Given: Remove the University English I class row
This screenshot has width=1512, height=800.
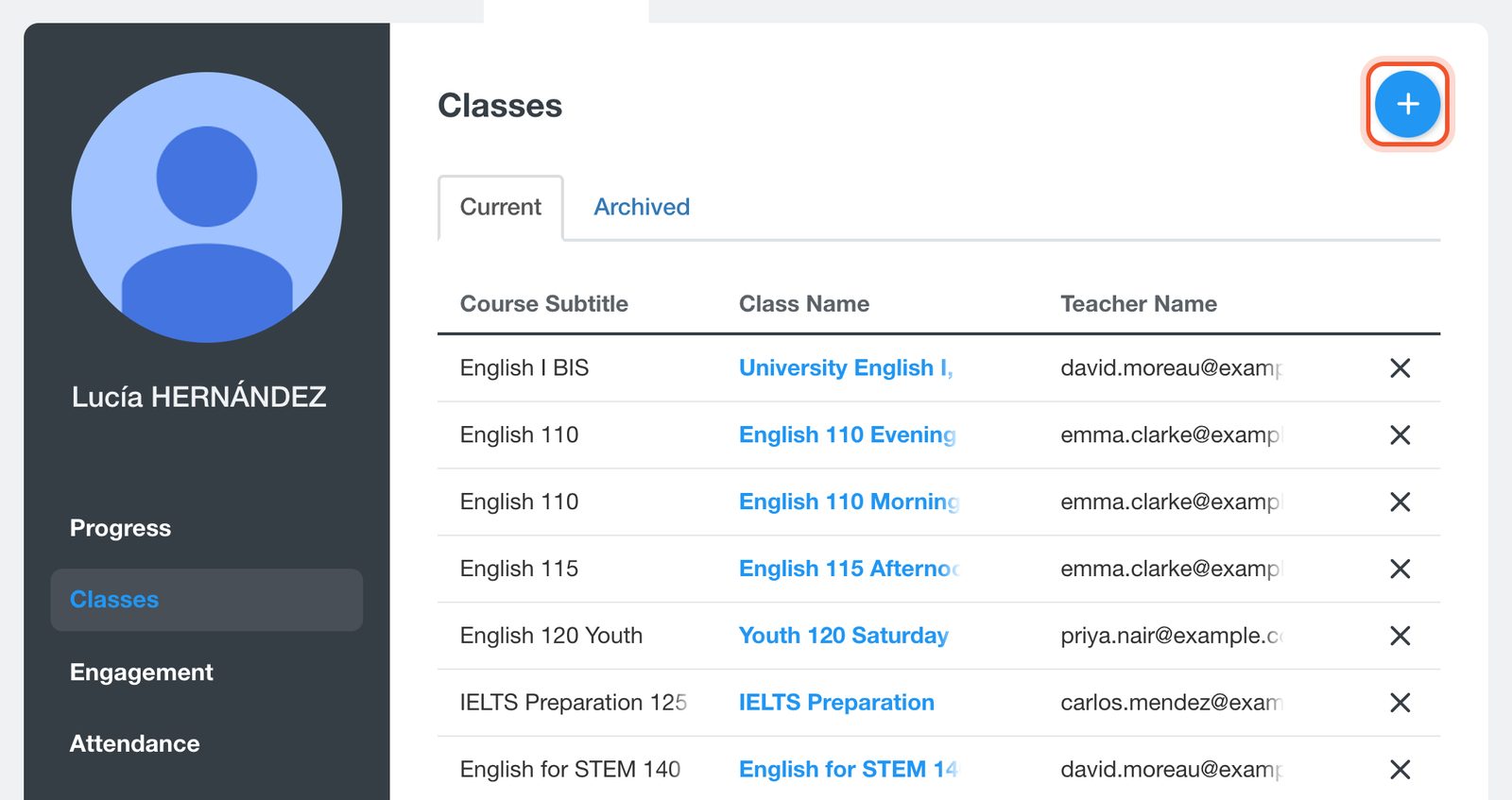Looking at the screenshot, I should tap(1400, 368).
